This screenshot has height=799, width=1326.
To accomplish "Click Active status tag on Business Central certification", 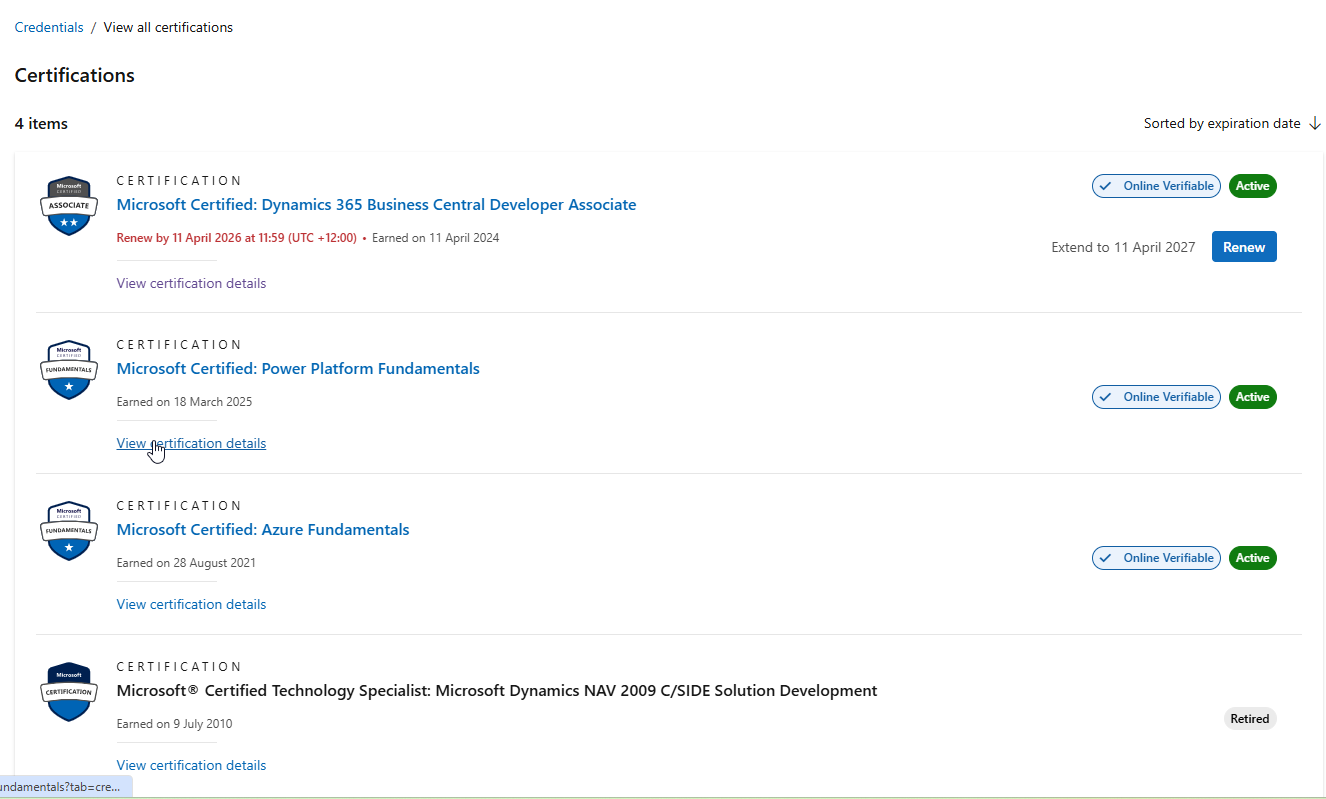I will (1252, 186).
